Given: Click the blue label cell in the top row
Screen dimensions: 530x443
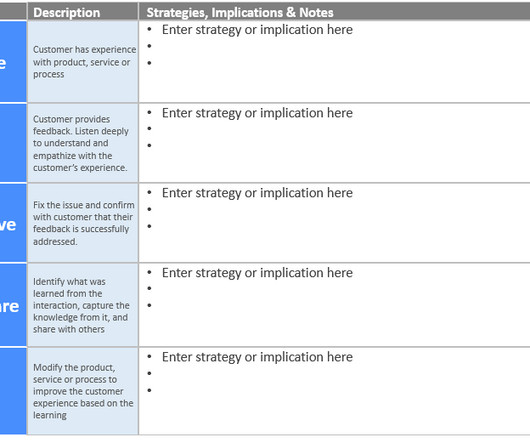Looking at the screenshot, I should pyautogui.click(x=13, y=61).
